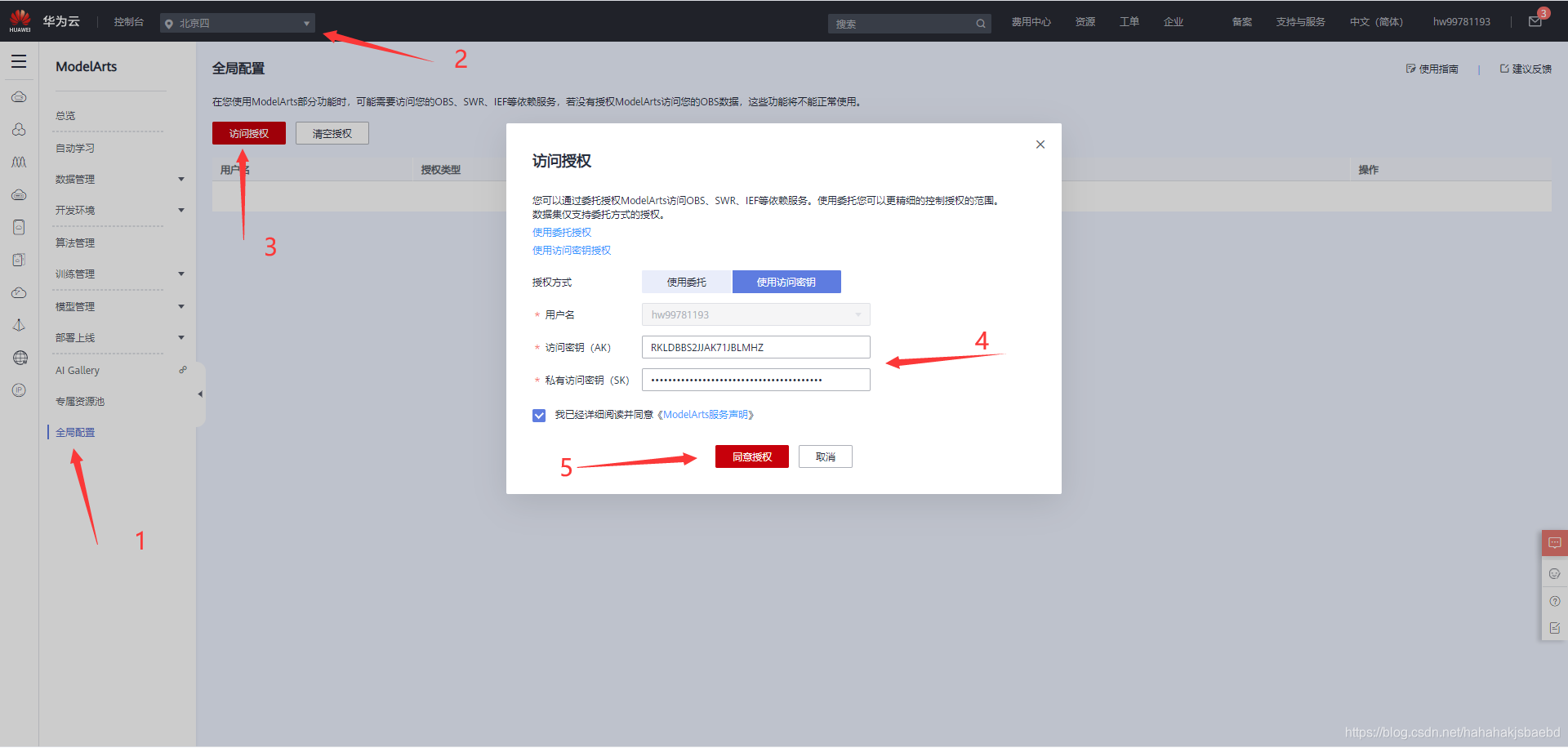Select 全局配置 in sidebar

75,432
